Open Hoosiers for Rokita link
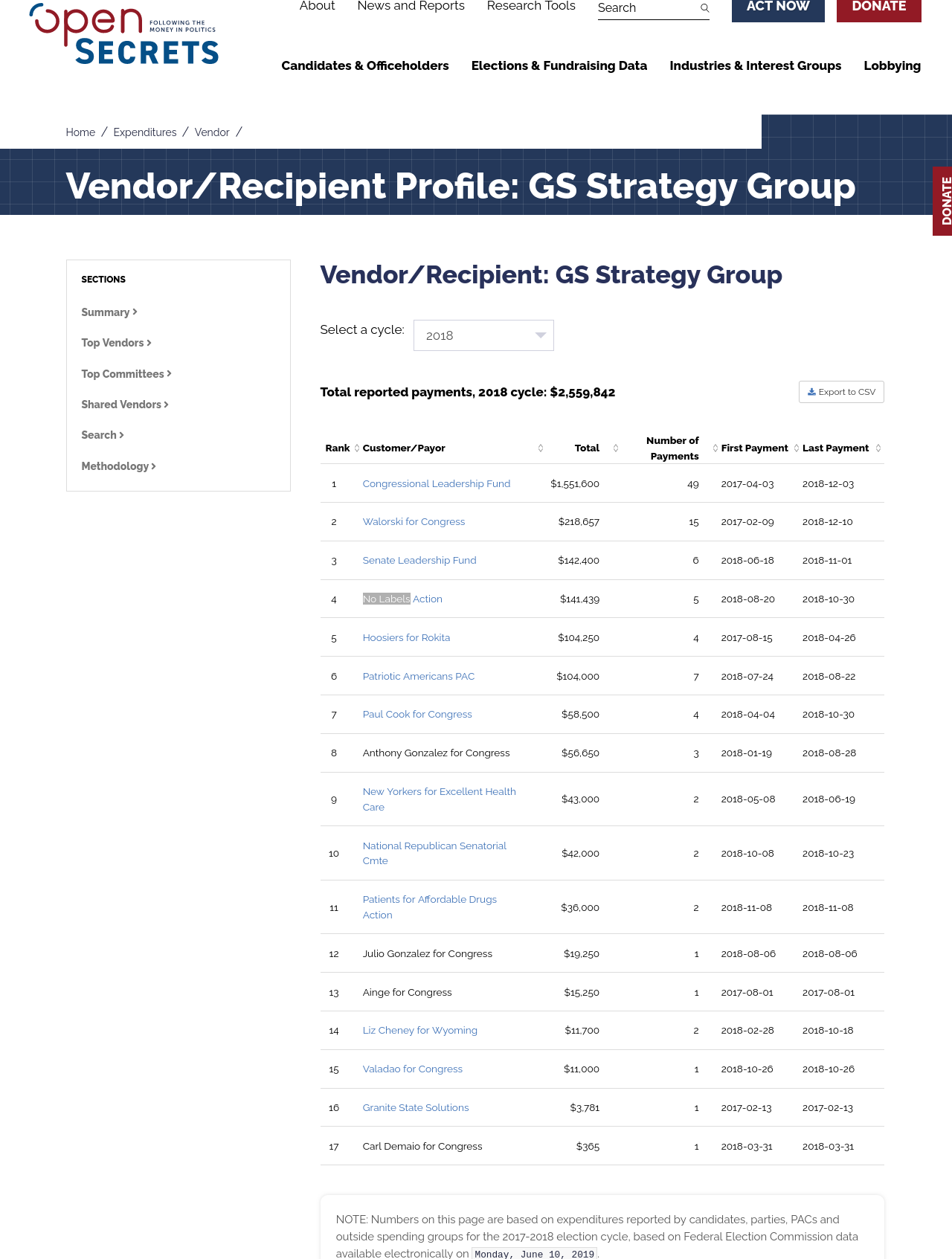The width and height of the screenshot is (952, 1259). pyautogui.click(x=406, y=638)
